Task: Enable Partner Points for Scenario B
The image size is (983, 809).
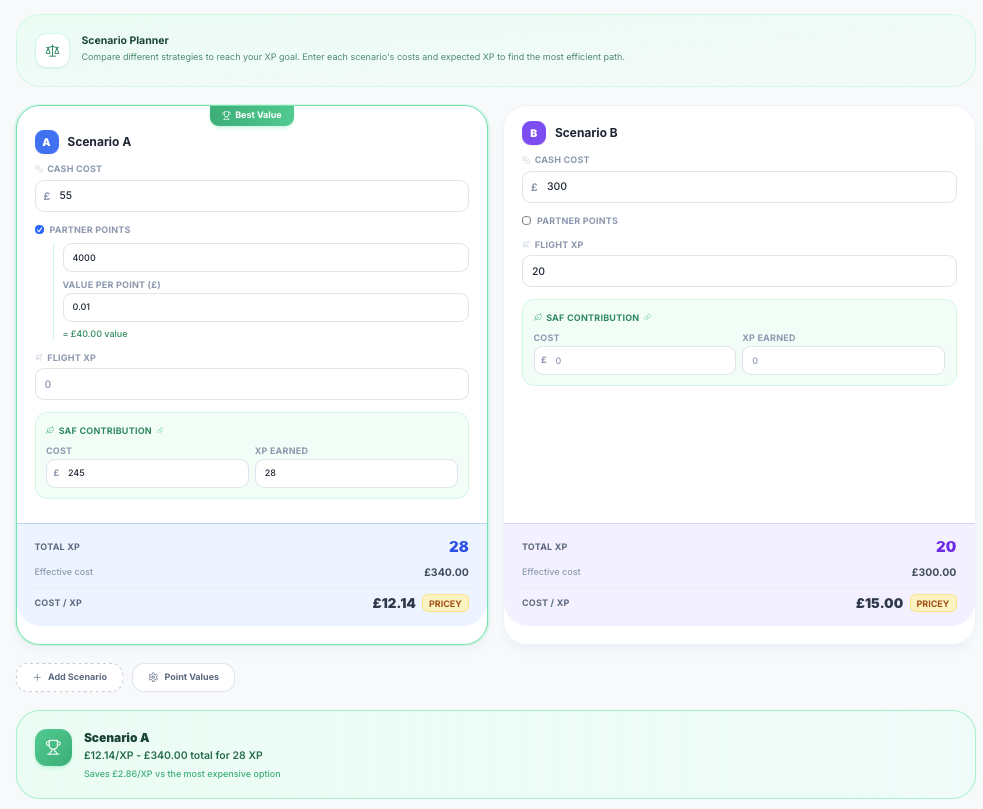Action: click(527, 221)
